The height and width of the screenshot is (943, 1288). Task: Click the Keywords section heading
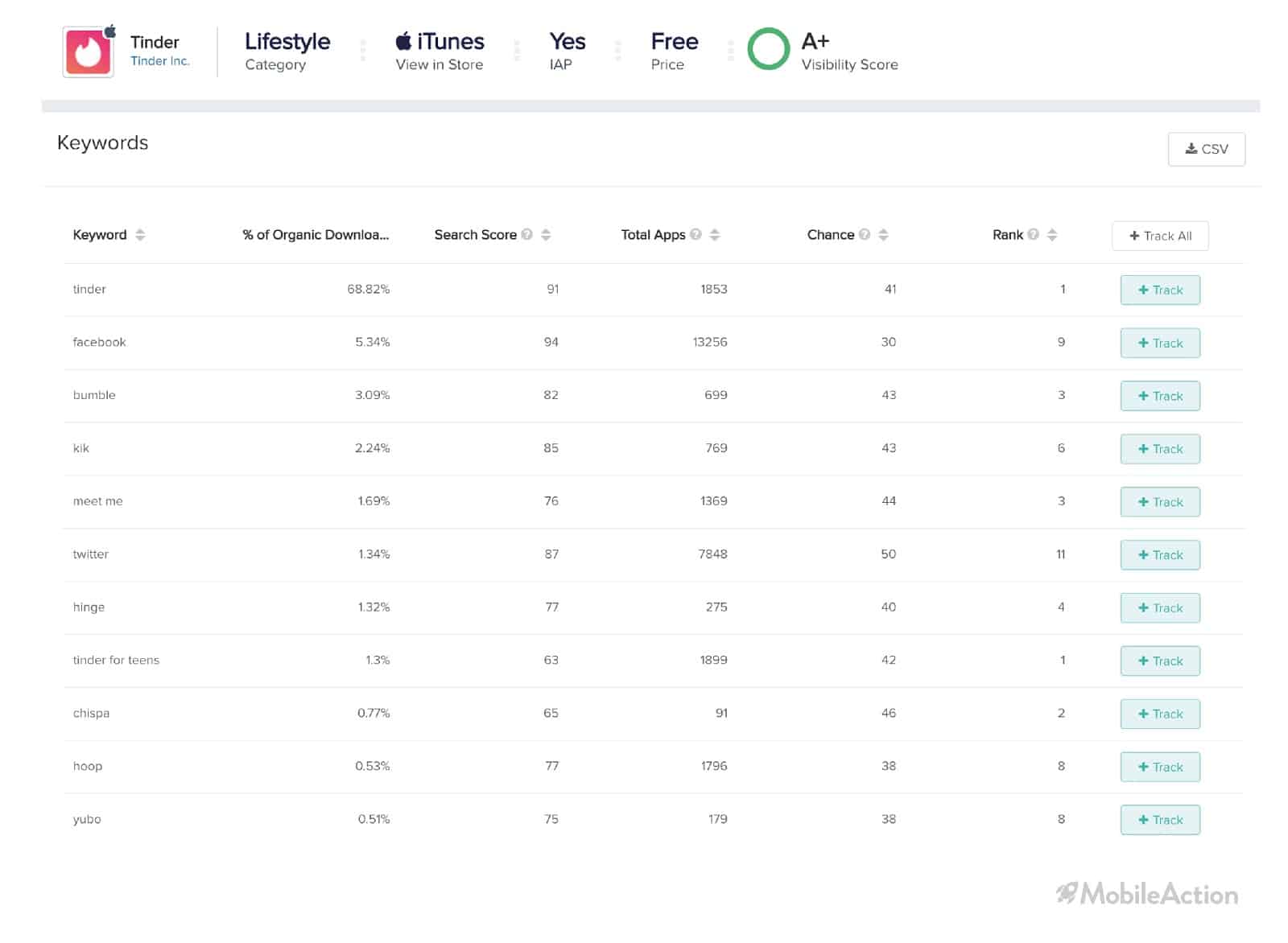pos(102,143)
